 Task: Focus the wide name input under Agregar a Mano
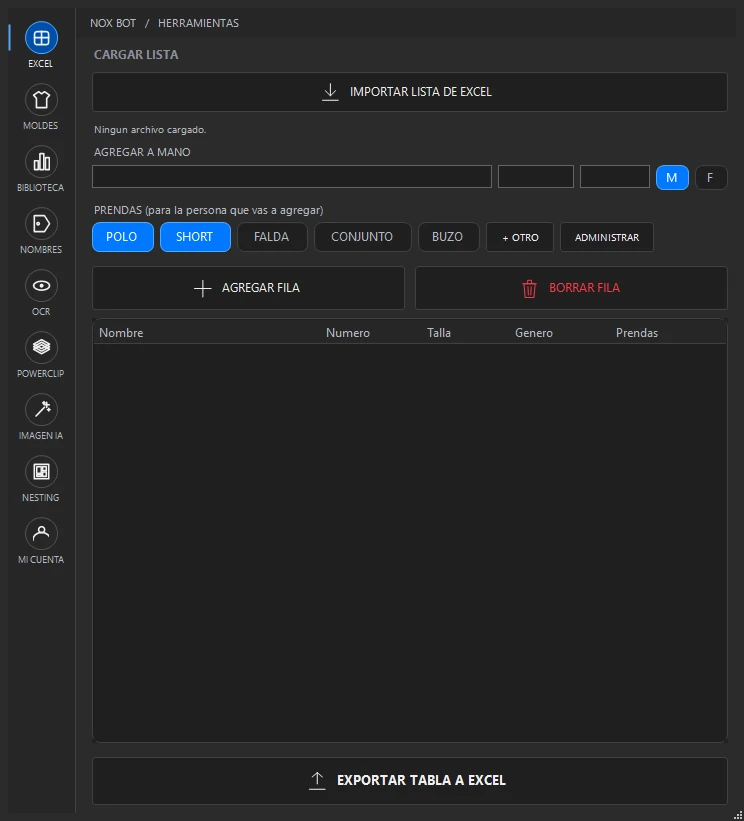point(292,176)
